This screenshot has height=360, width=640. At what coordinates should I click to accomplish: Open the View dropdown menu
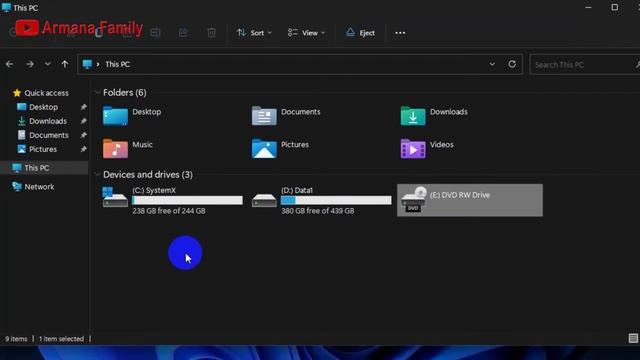click(x=306, y=33)
